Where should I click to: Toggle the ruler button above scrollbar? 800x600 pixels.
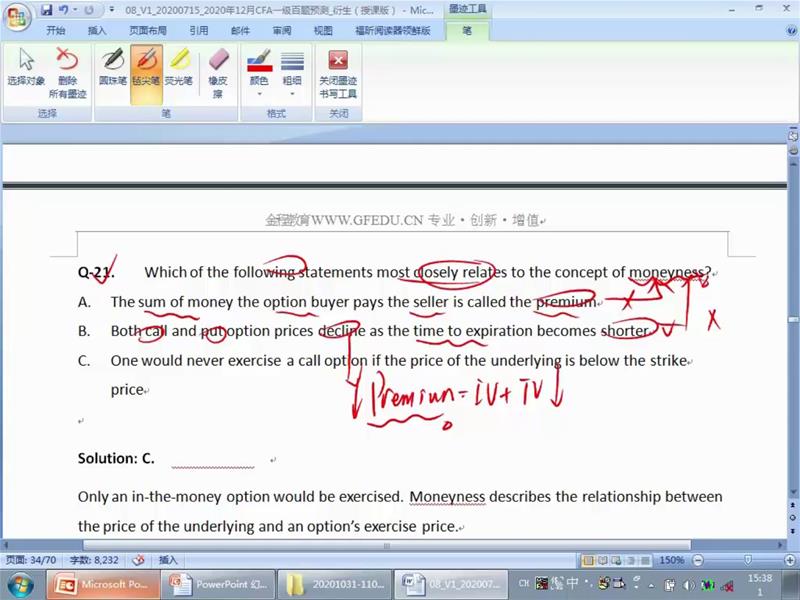click(x=793, y=136)
